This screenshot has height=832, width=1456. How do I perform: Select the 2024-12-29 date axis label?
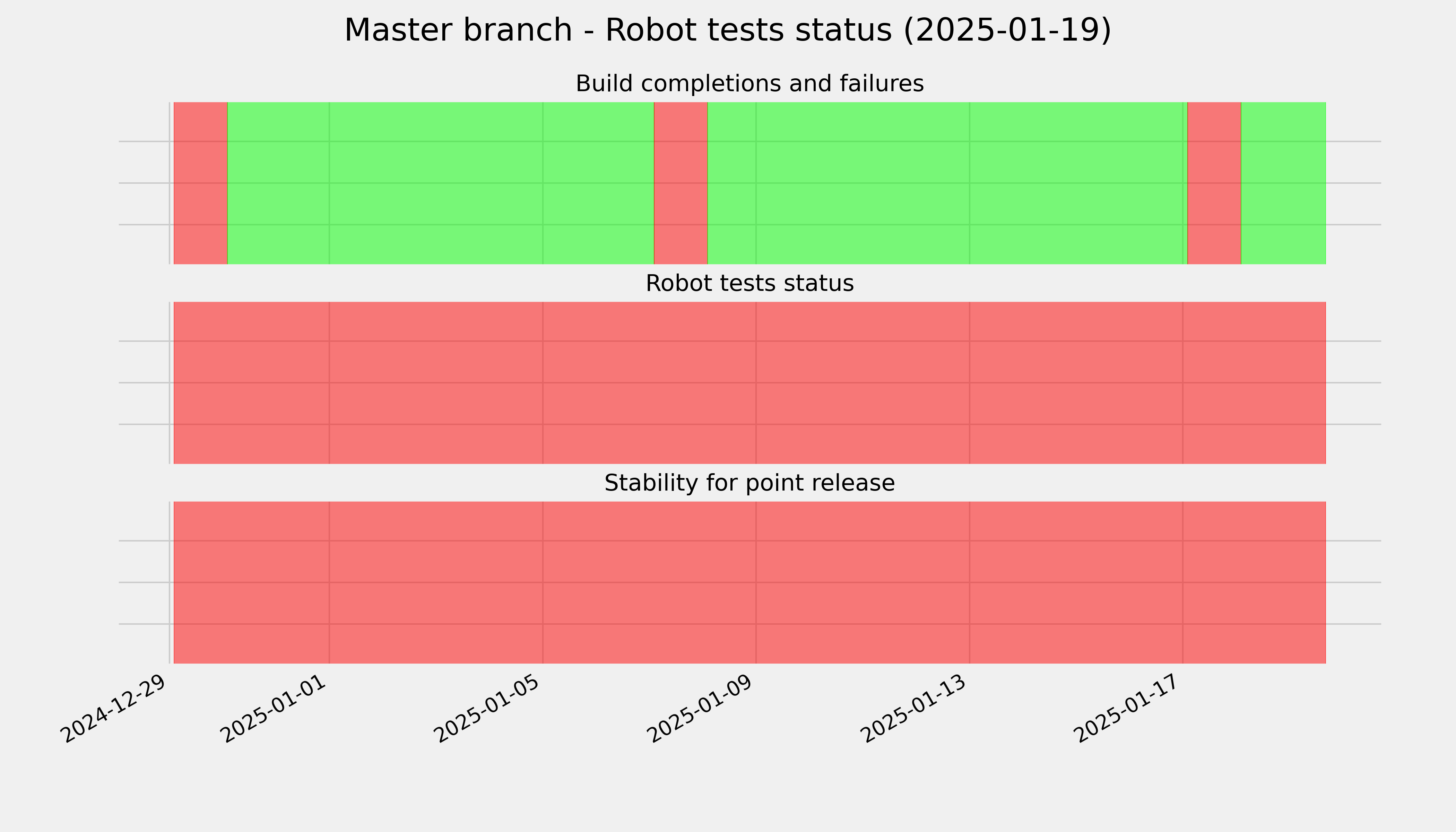coord(115,709)
